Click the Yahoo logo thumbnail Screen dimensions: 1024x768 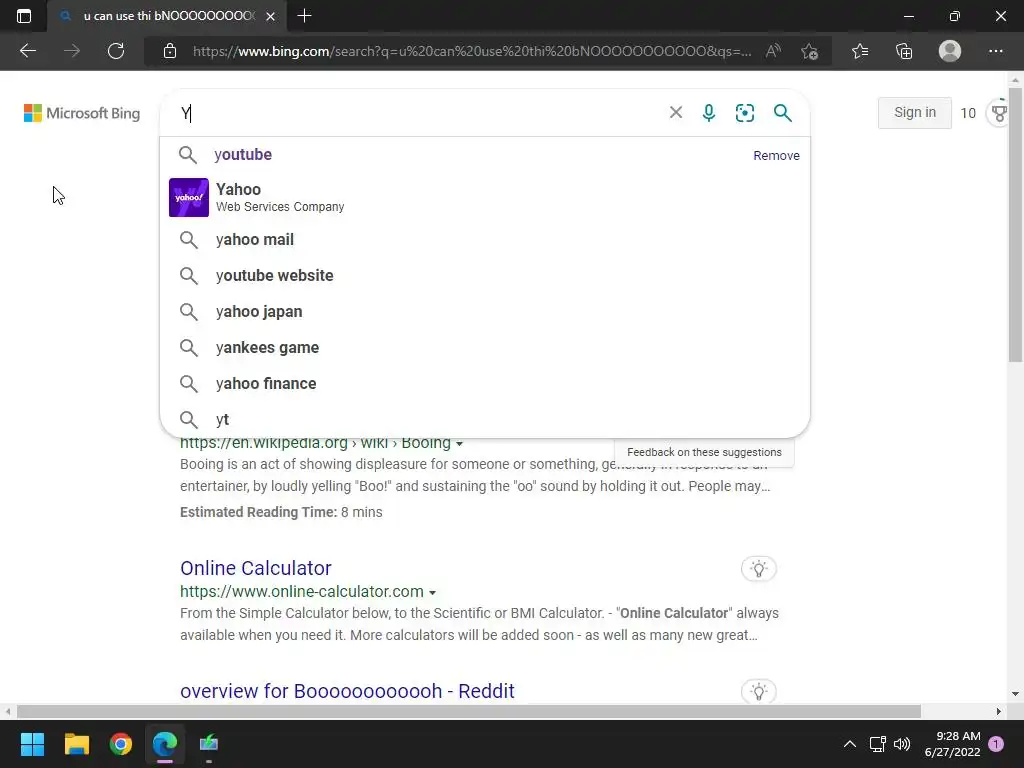click(x=189, y=197)
